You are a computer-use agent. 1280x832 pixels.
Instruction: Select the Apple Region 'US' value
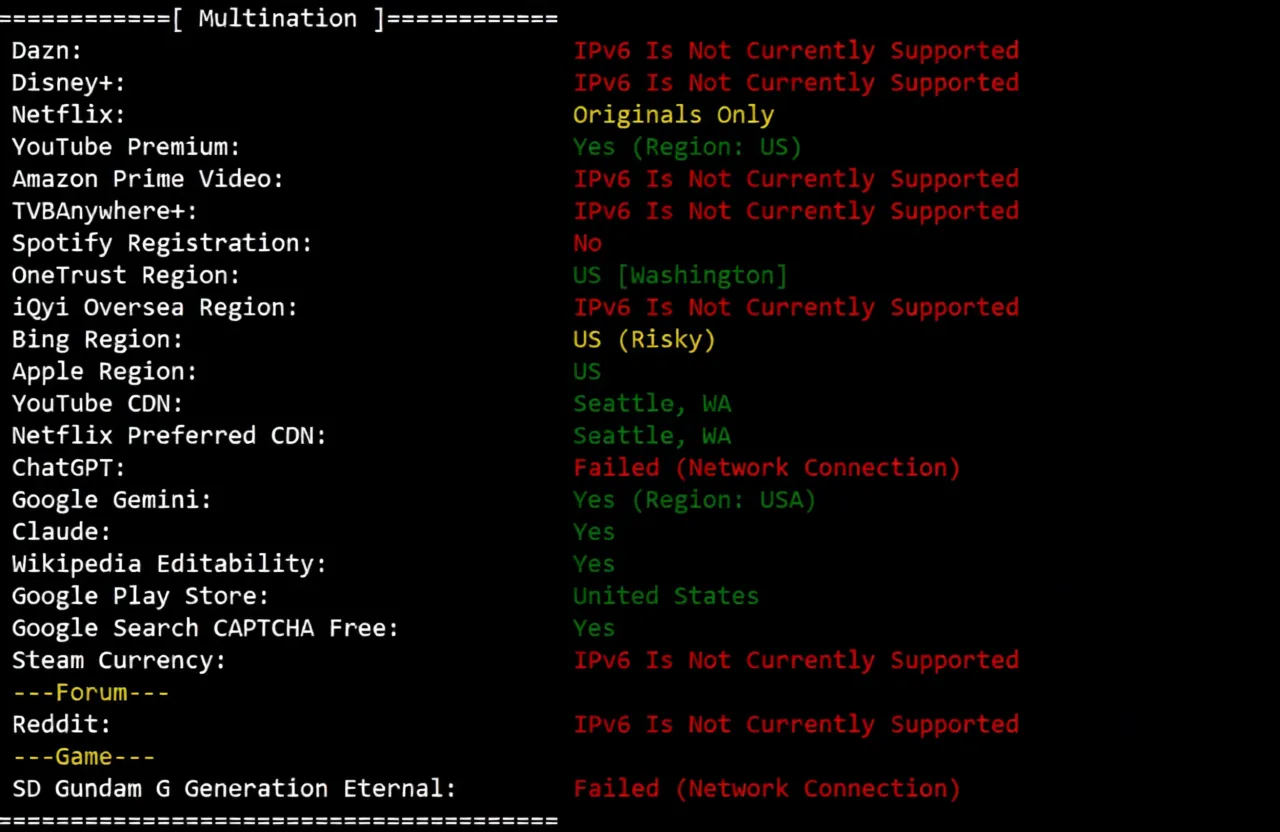pos(587,371)
